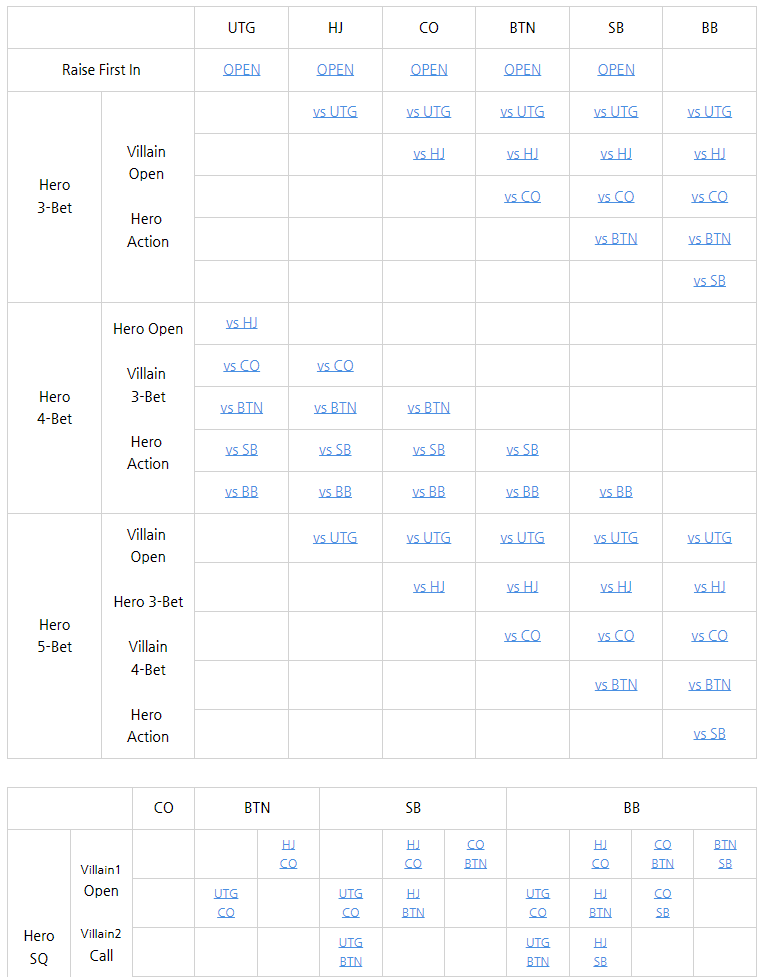Open Hero 3-Bet BB vs SB link
The height and width of the screenshot is (977, 769).
(709, 281)
